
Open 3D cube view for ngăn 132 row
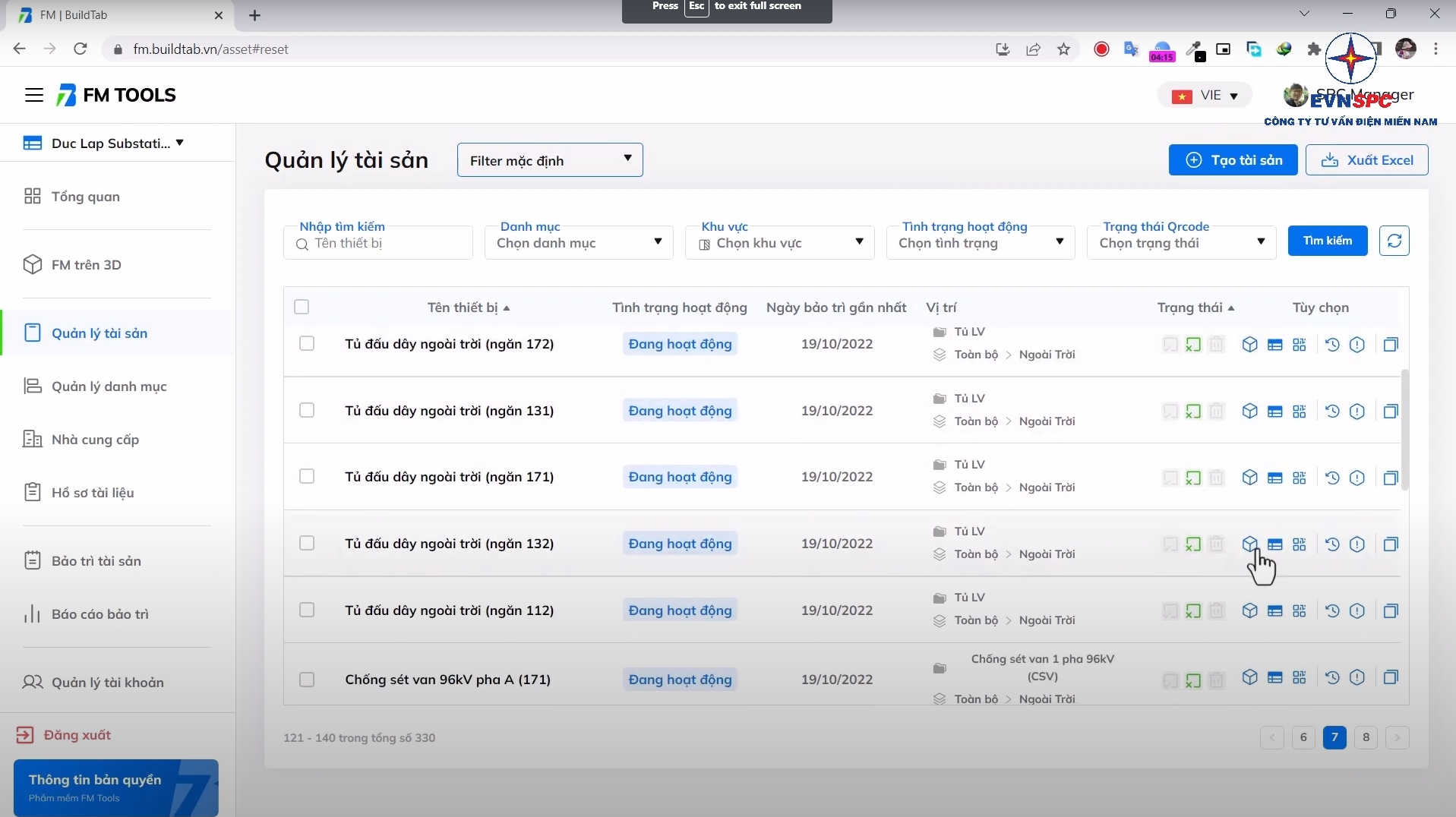1249,544
